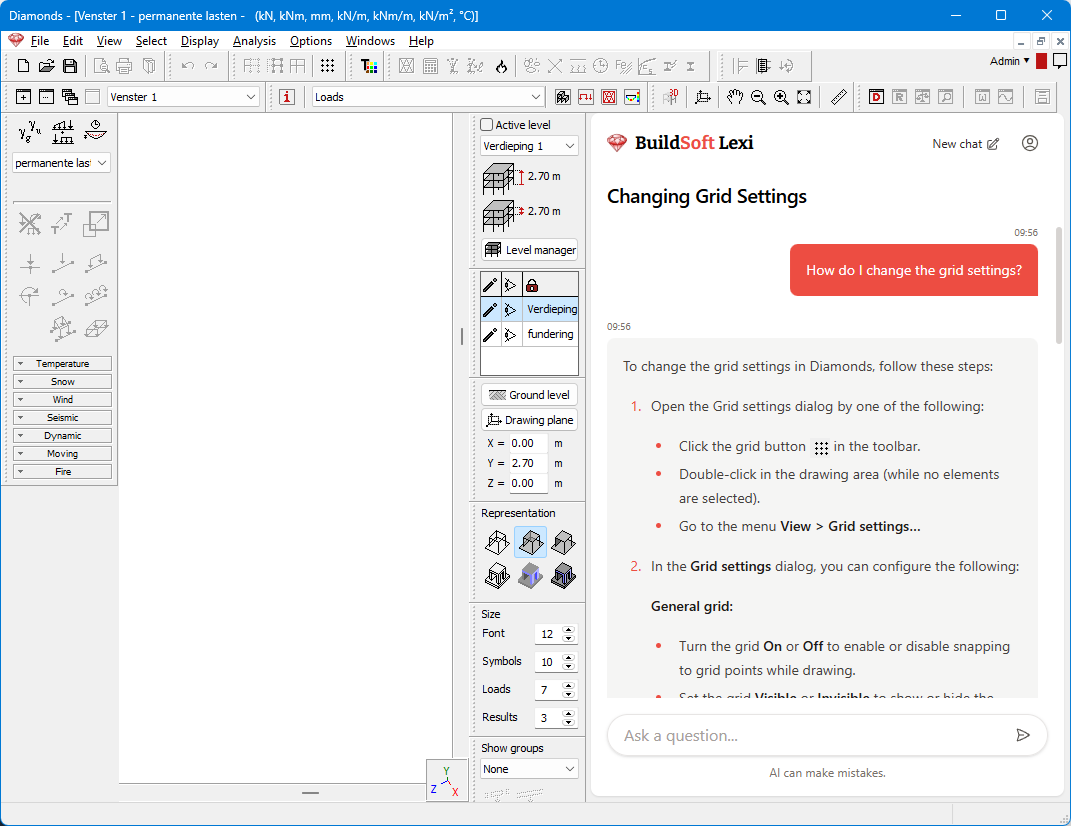Click the red info icon in toolbar

tap(287, 97)
